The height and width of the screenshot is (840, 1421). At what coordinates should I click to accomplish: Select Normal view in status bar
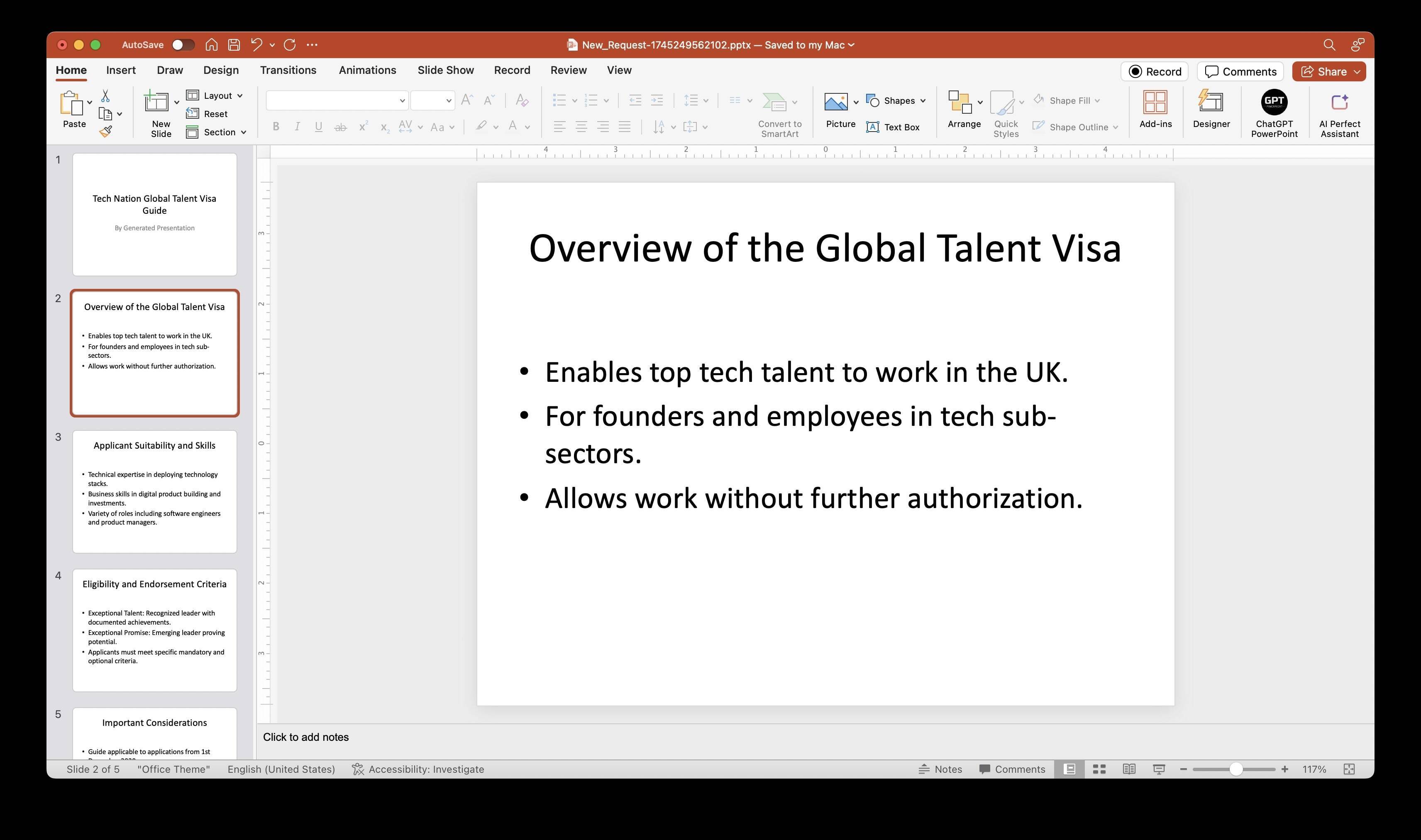[1069, 769]
